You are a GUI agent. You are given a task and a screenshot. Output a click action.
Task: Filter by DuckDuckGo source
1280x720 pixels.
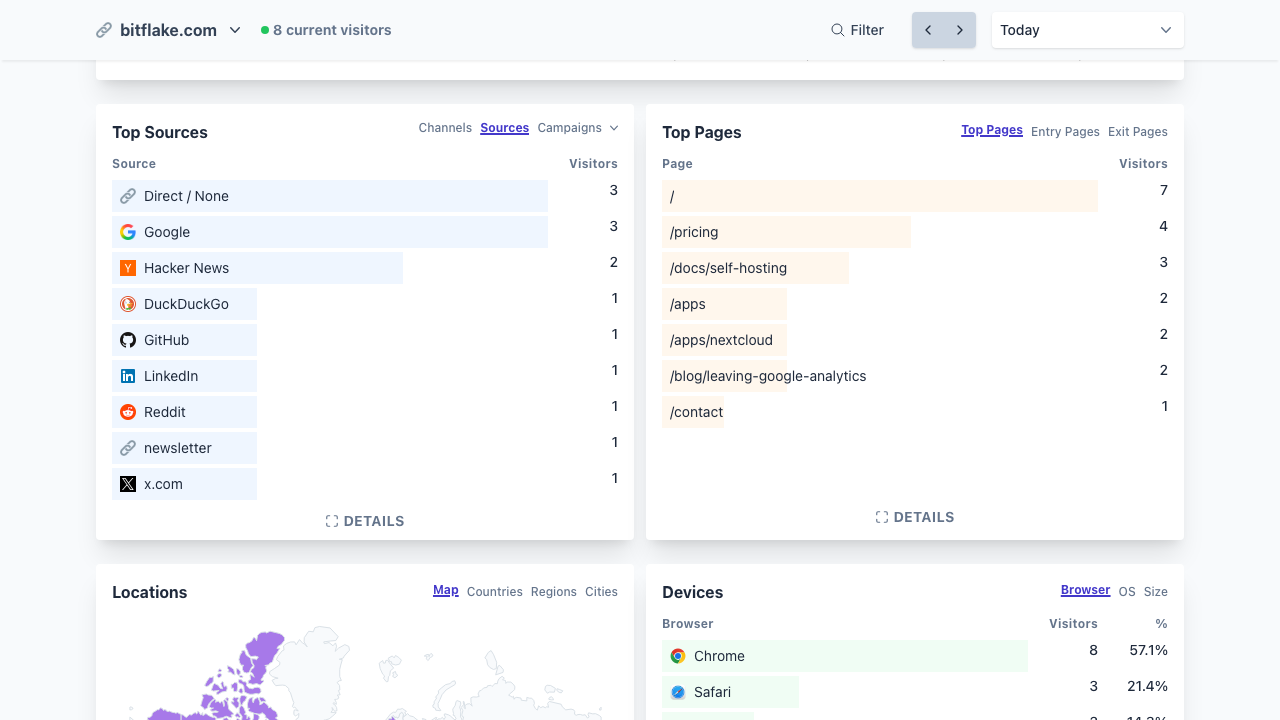(184, 304)
